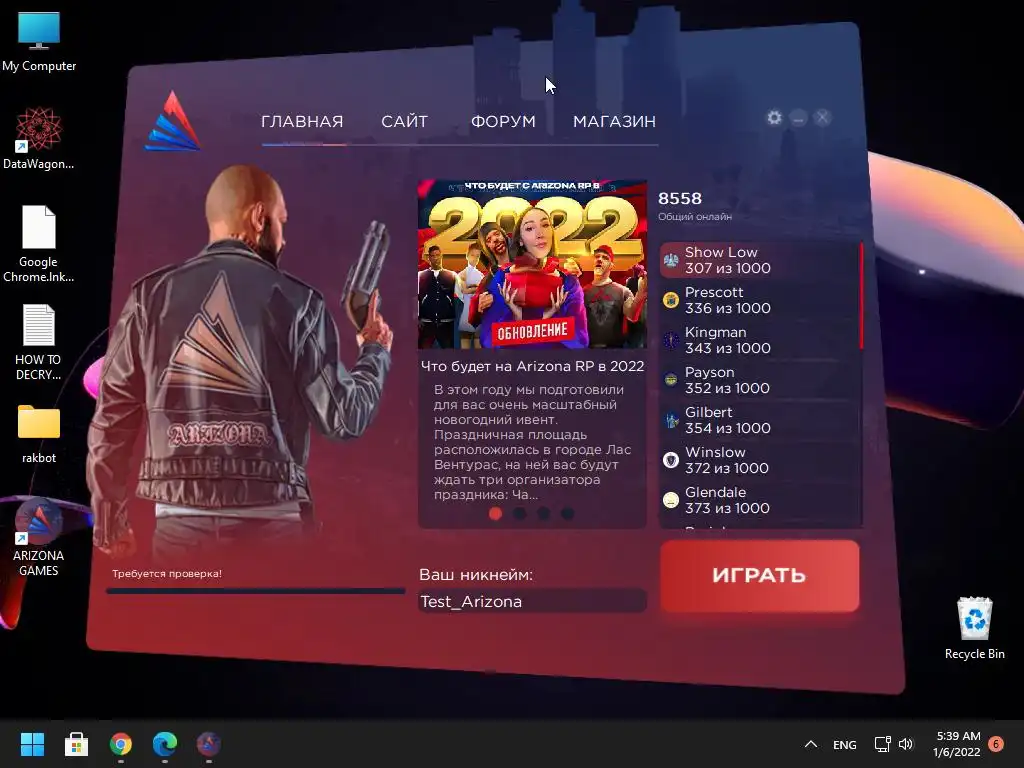Click the 8558 total online counter

tap(680, 198)
